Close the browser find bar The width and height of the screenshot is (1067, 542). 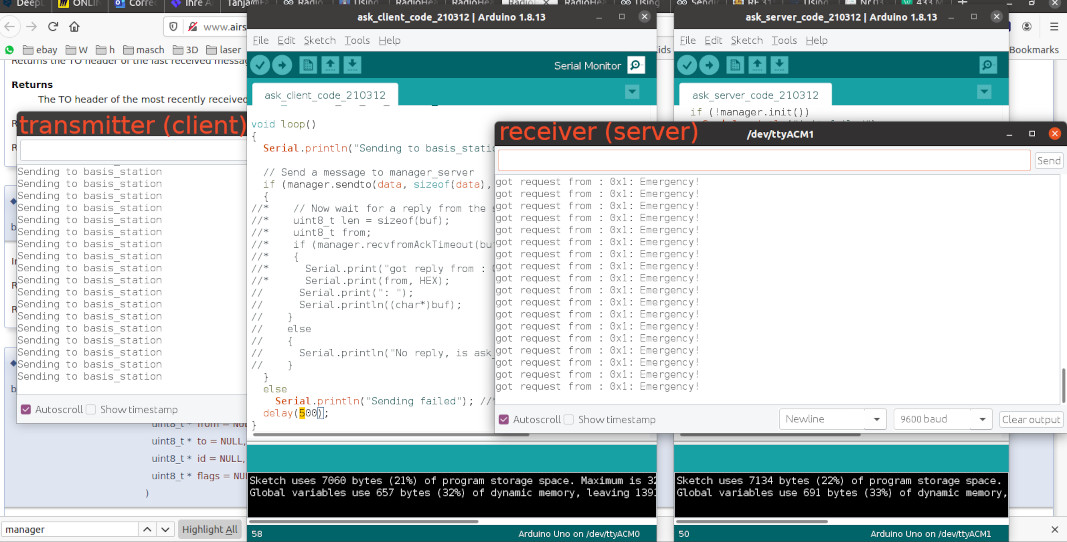(x=1055, y=529)
